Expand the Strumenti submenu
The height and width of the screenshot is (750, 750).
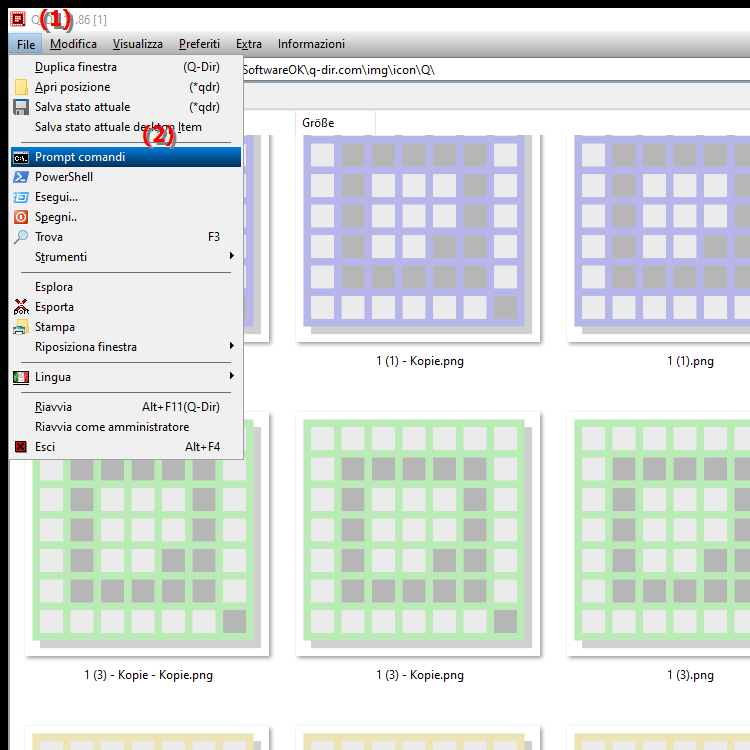(x=231, y=257)
